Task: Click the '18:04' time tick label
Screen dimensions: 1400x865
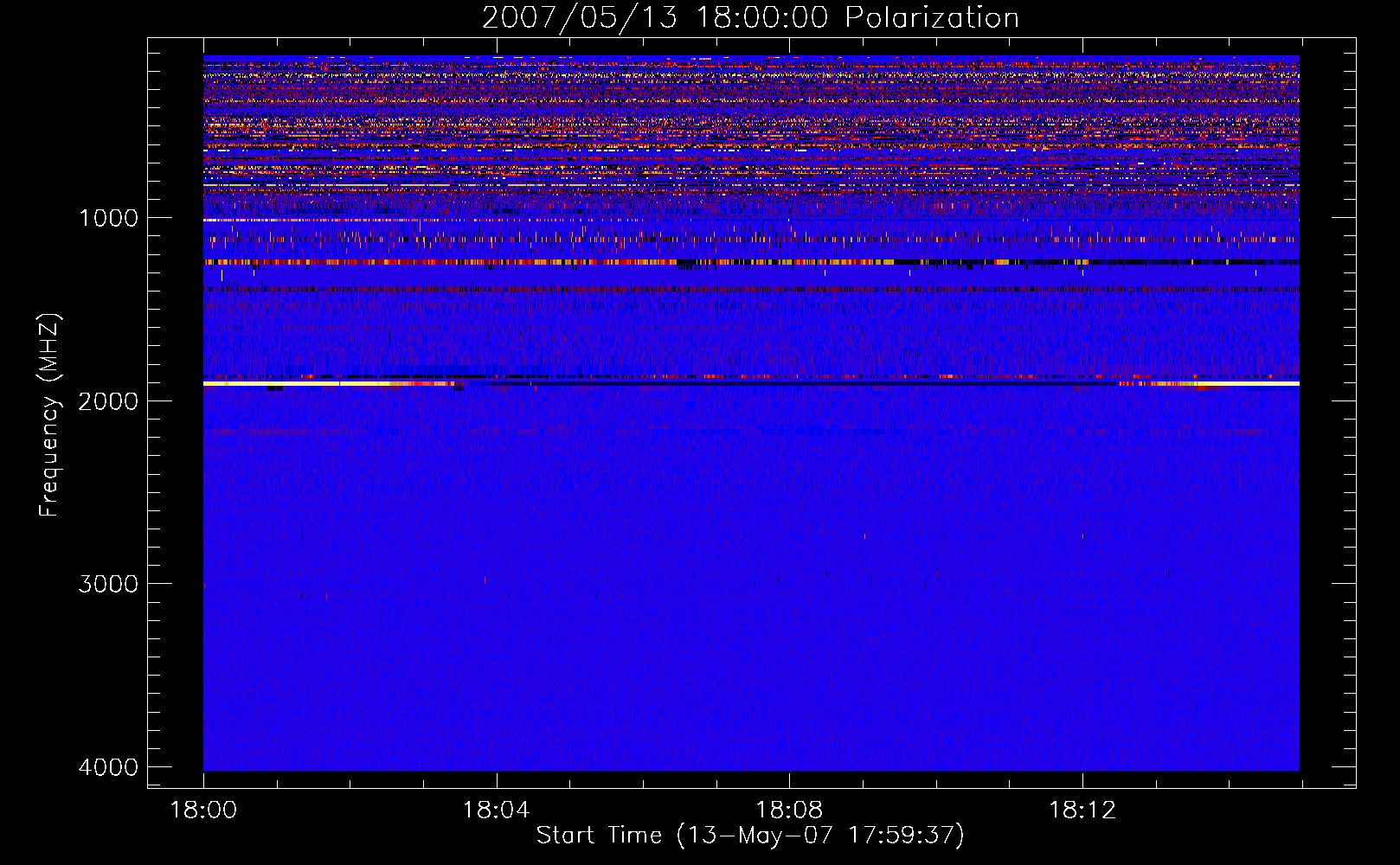Action: pyautogui.click(x=496, y=811)
